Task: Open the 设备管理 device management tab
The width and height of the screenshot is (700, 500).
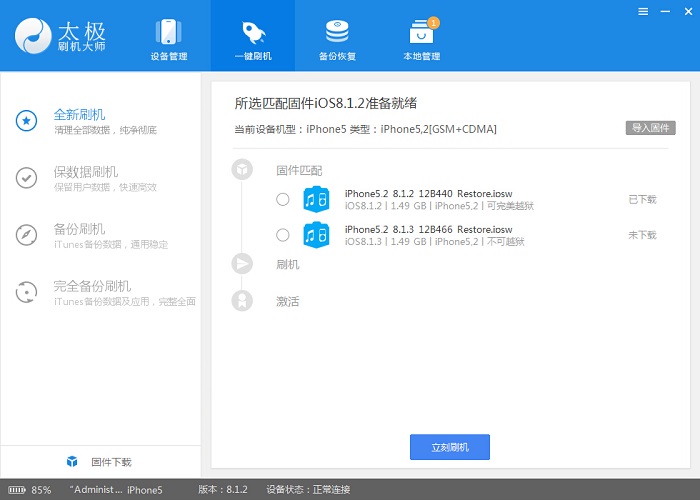Action: pyautogui.click(x=168, y=38)
